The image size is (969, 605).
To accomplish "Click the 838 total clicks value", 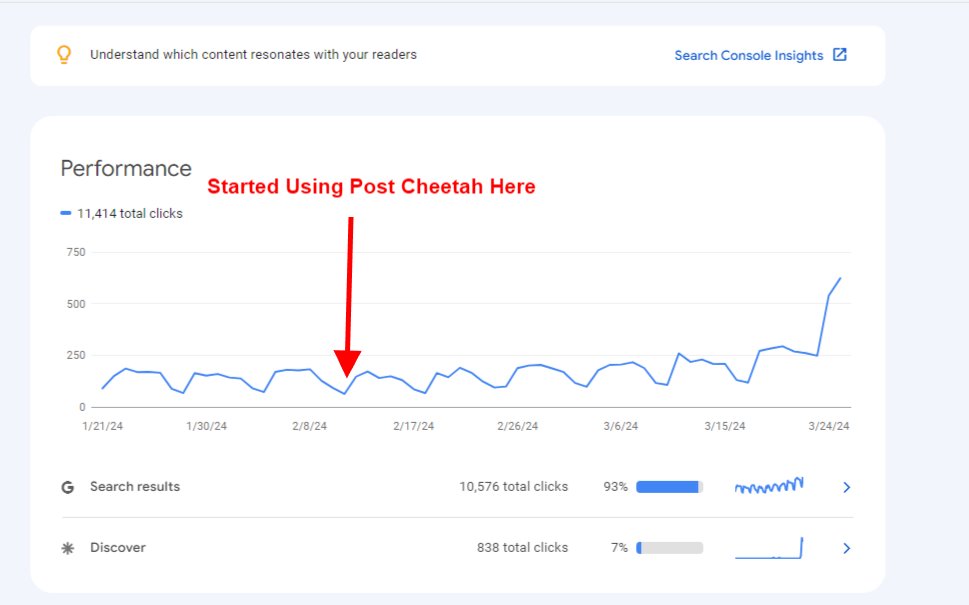I will coord(522,548).
